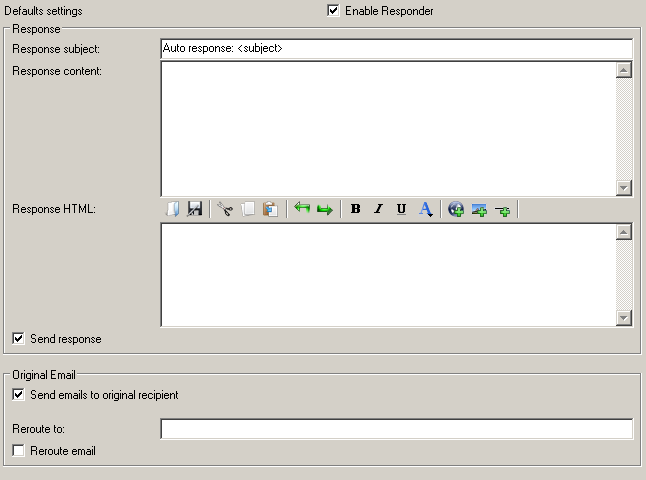Disable the Enable Responder checkbox
The image size is (646, 480).
pyautogui.click(x=333, y=11)
